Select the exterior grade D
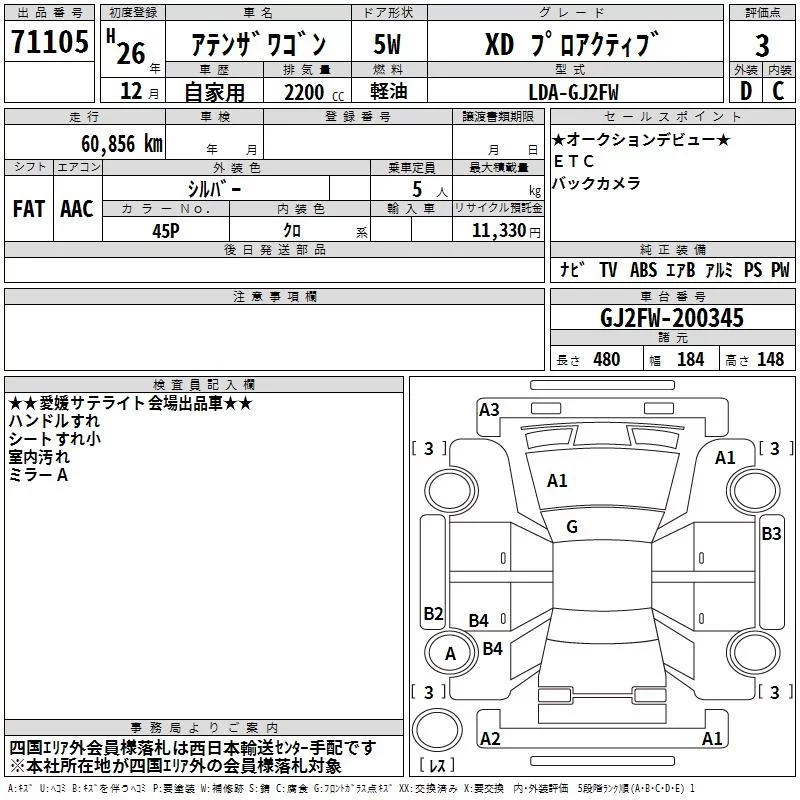Image resolution: width=800 pixels, height=800 pixels. (x=746, y=91)
